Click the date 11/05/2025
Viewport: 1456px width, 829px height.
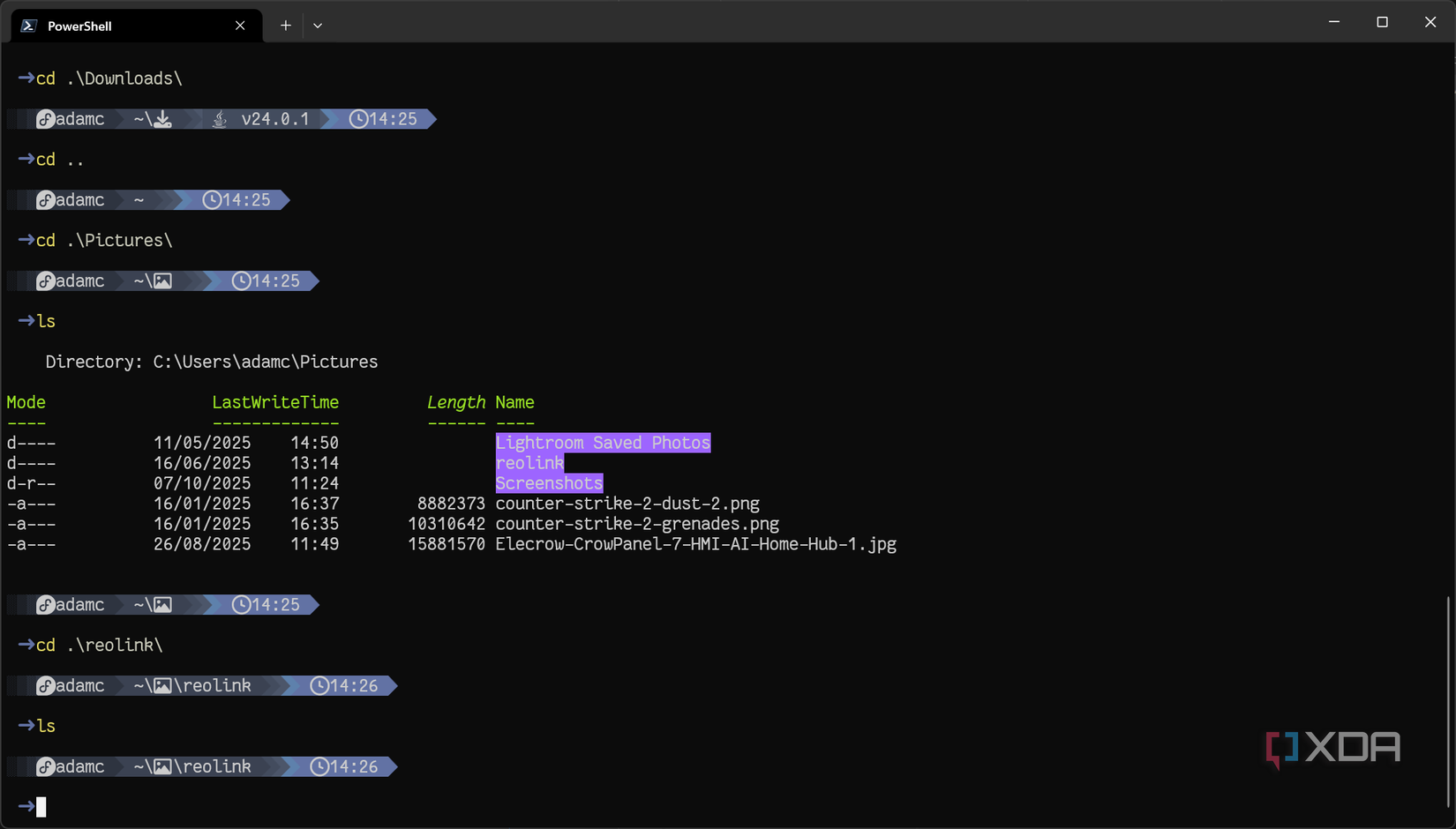[x=202, y=443]
